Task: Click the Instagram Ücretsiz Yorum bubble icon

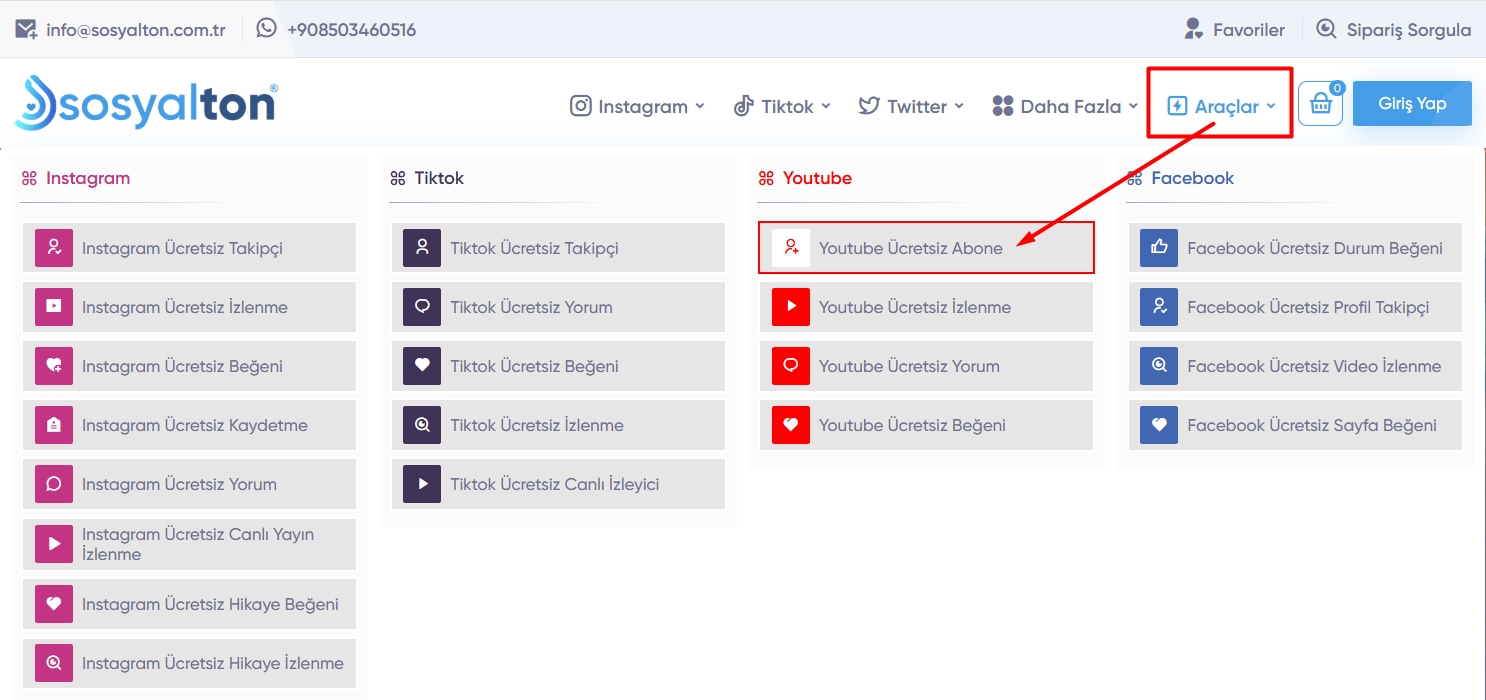Action: 54,484
